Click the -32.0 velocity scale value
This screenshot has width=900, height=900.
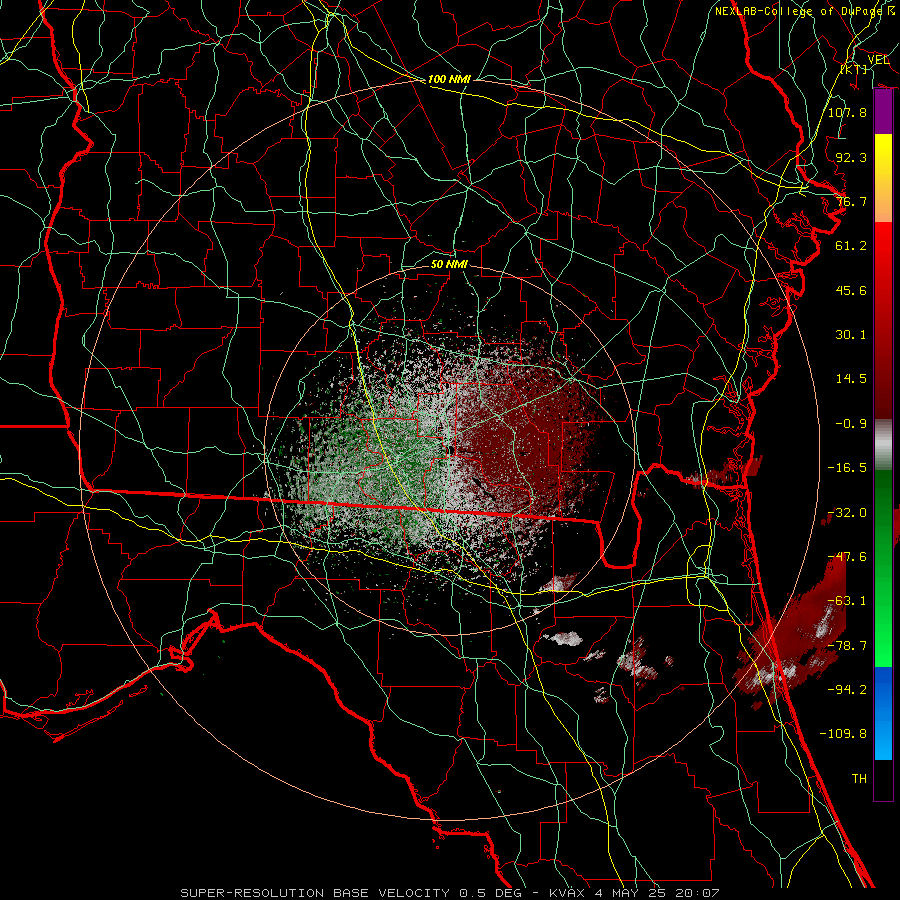(x=847, y=513)
